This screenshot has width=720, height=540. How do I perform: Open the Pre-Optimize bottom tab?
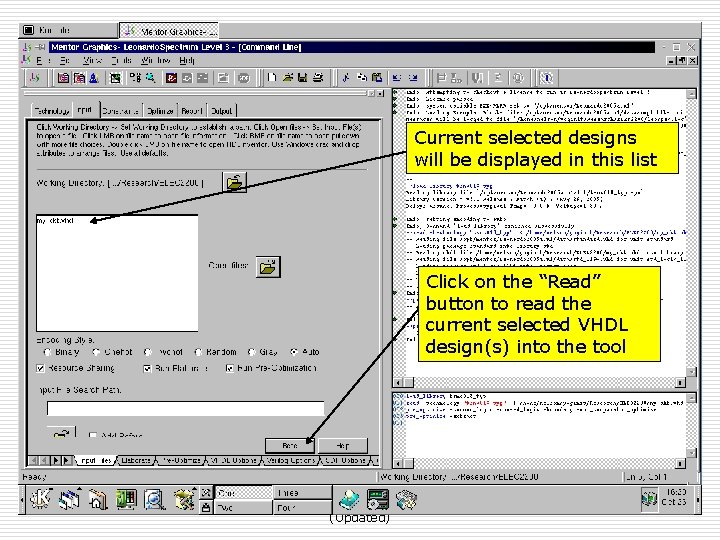click(x=181, y=460)
